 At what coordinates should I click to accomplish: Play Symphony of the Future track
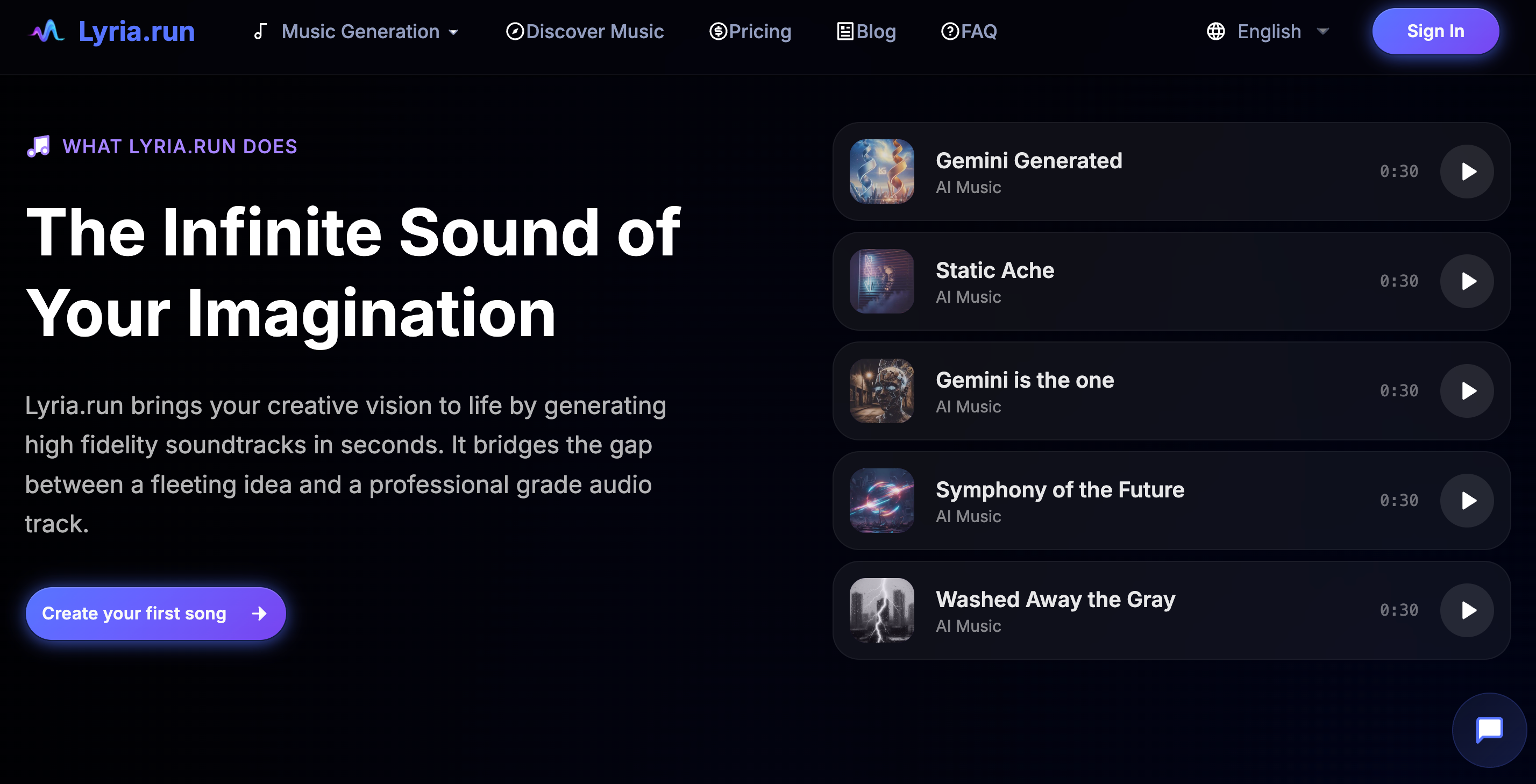(1467, 501)
